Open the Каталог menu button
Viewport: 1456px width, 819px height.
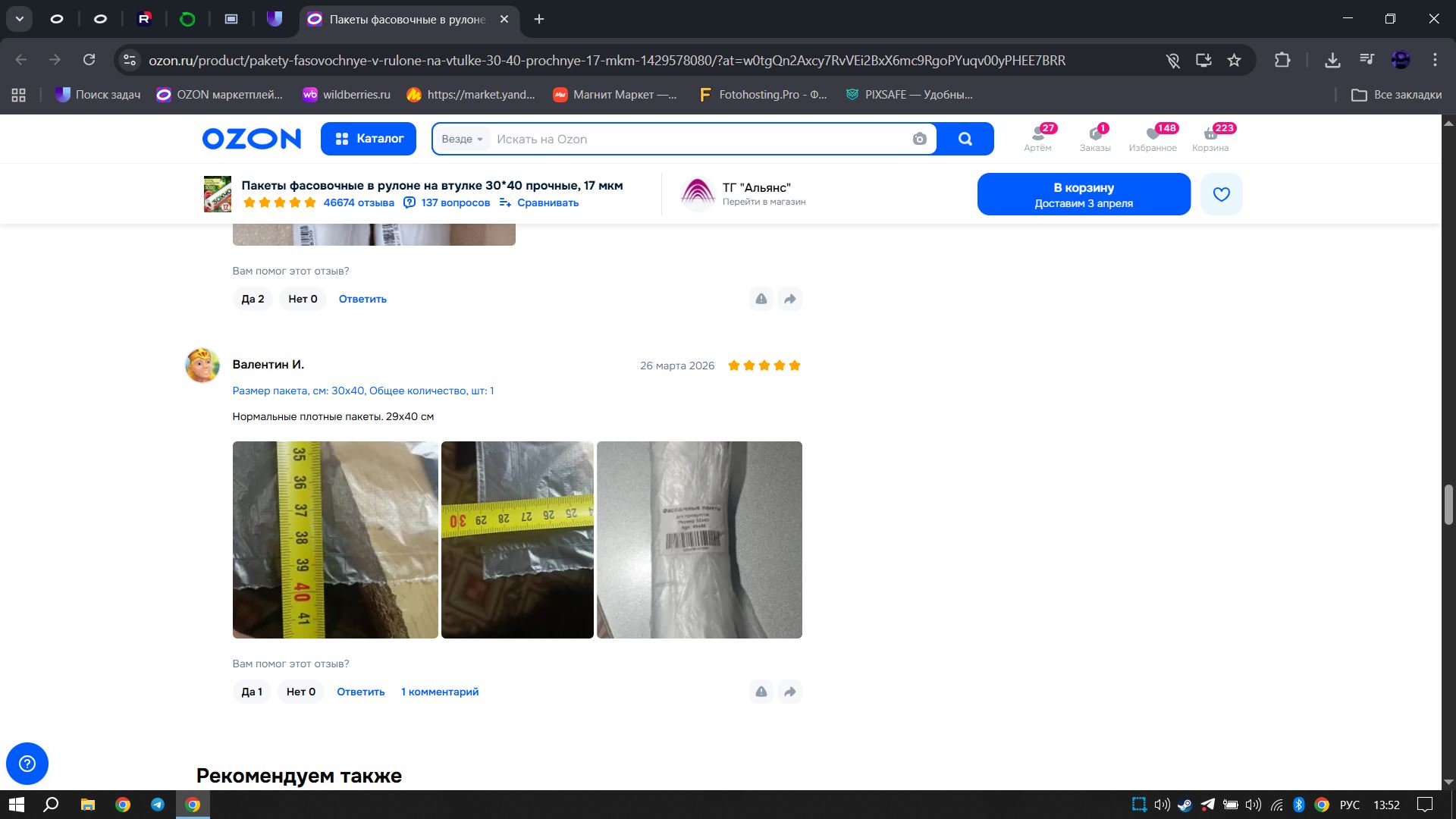[369, 139]
